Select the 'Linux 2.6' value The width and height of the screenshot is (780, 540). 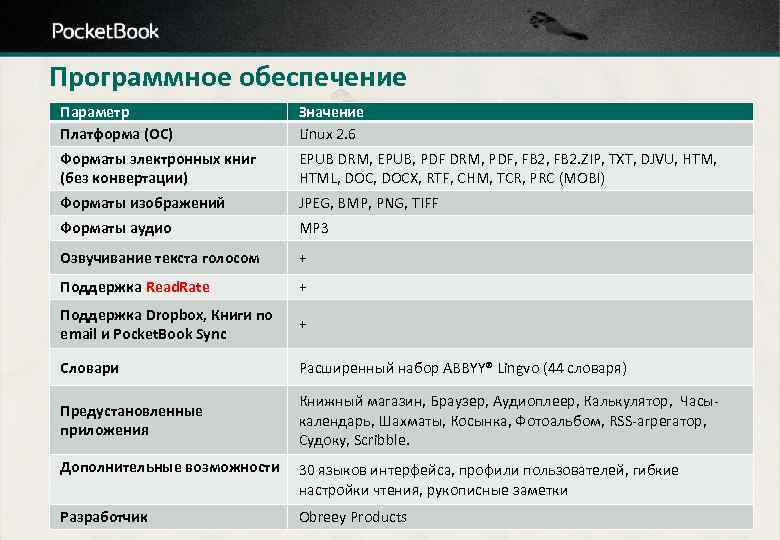(x=327, y=134)
